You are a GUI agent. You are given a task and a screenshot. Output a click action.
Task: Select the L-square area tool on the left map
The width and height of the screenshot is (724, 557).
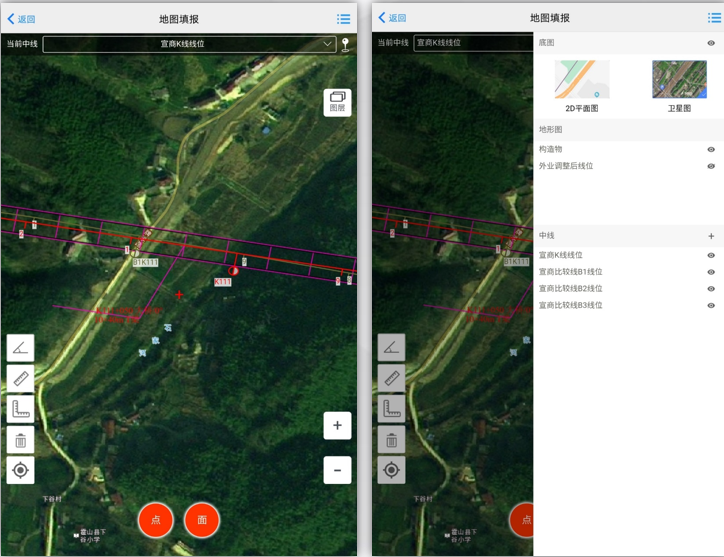tap(20, 409)
